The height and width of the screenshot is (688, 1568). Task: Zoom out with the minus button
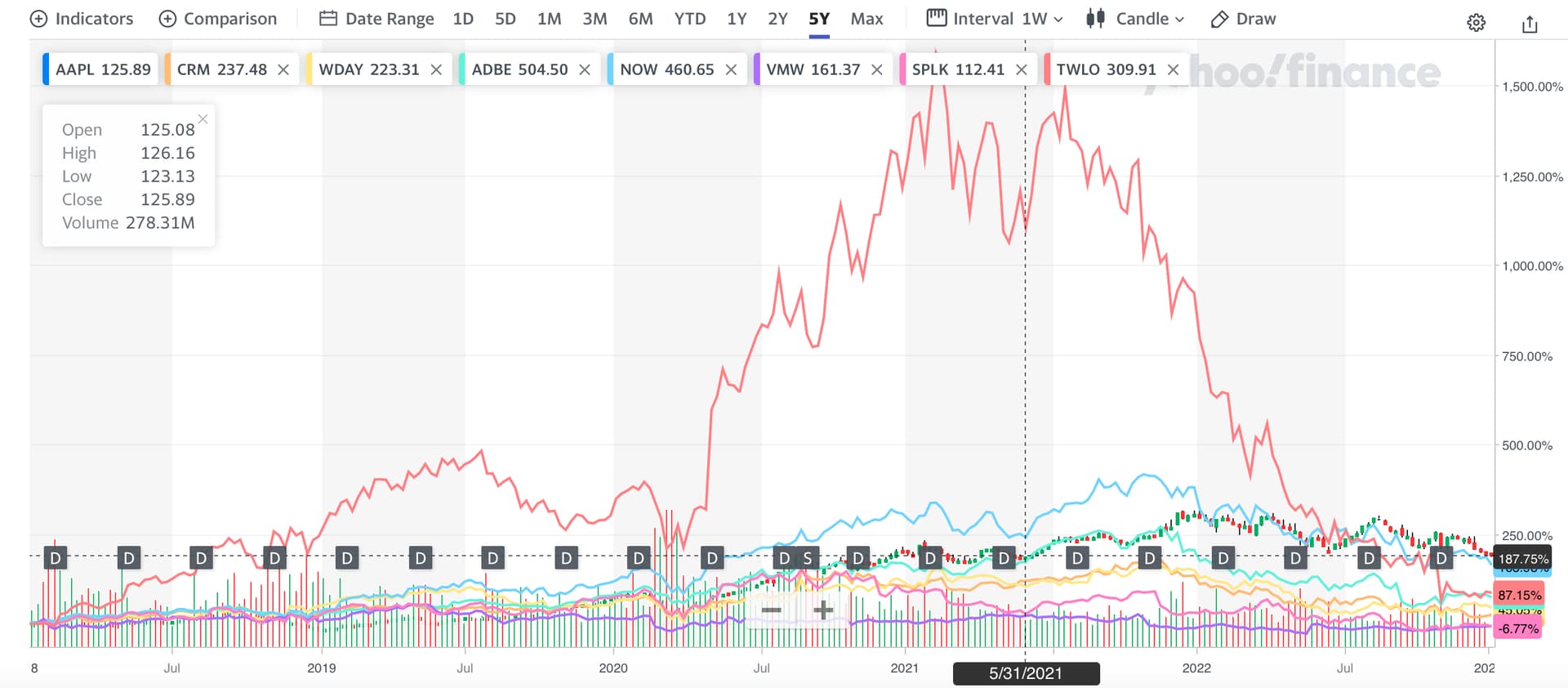[771, 610]
